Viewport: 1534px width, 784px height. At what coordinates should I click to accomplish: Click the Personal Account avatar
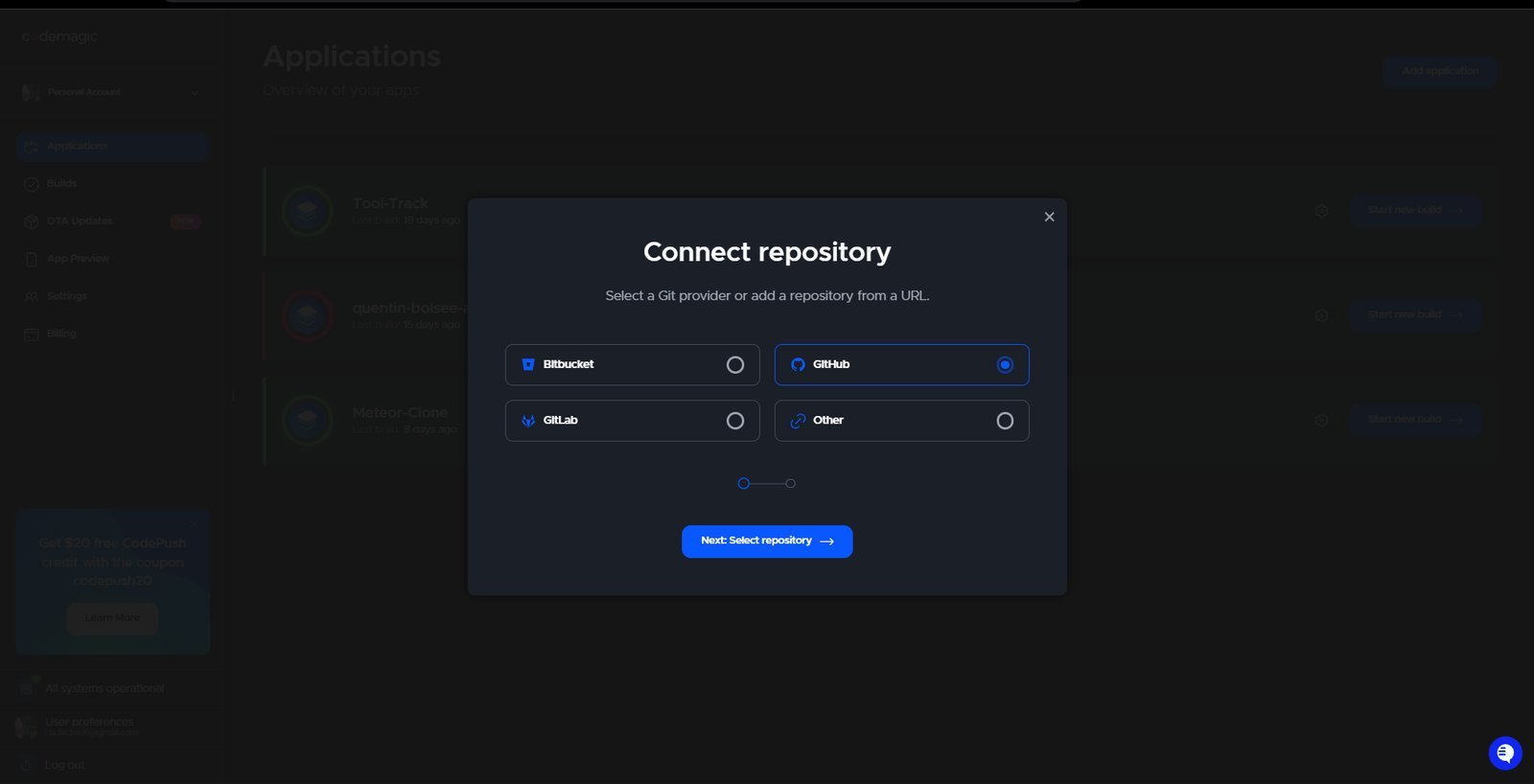pos(31,92)
